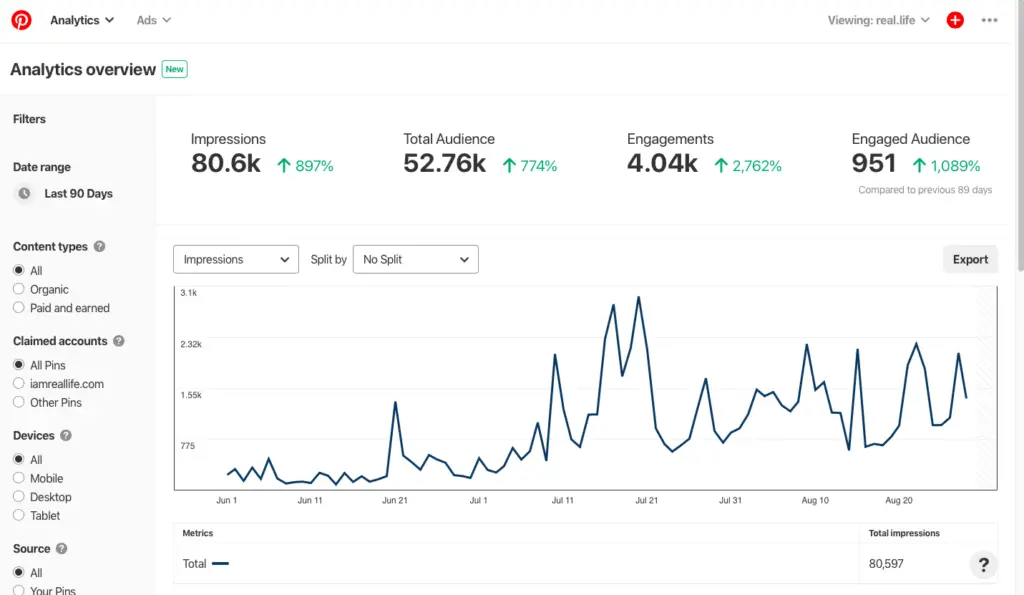Click the Jul 1 axis label

pyautogui.click(x=479, y=500)
